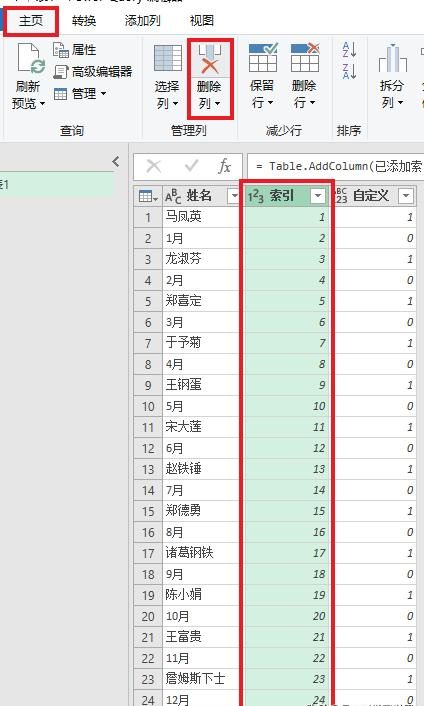Screen dimensions: 424x706
Task: Click the 删除列 remove columns icon
Action: 210,59
